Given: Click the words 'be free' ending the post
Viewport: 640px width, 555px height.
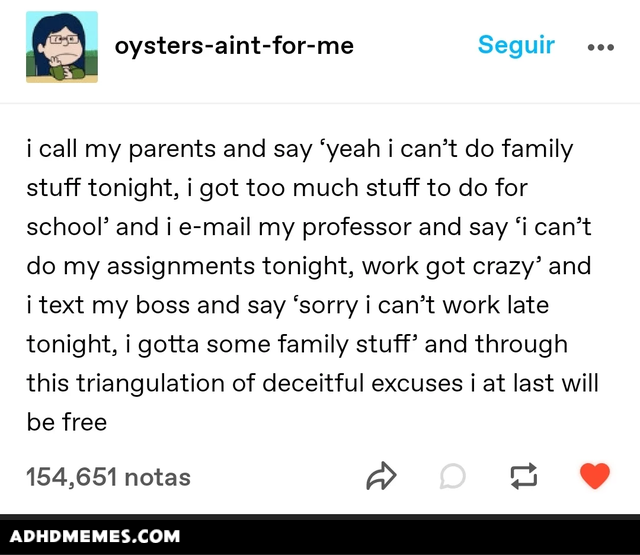Looking at the screenshot, I should [66, 422].
